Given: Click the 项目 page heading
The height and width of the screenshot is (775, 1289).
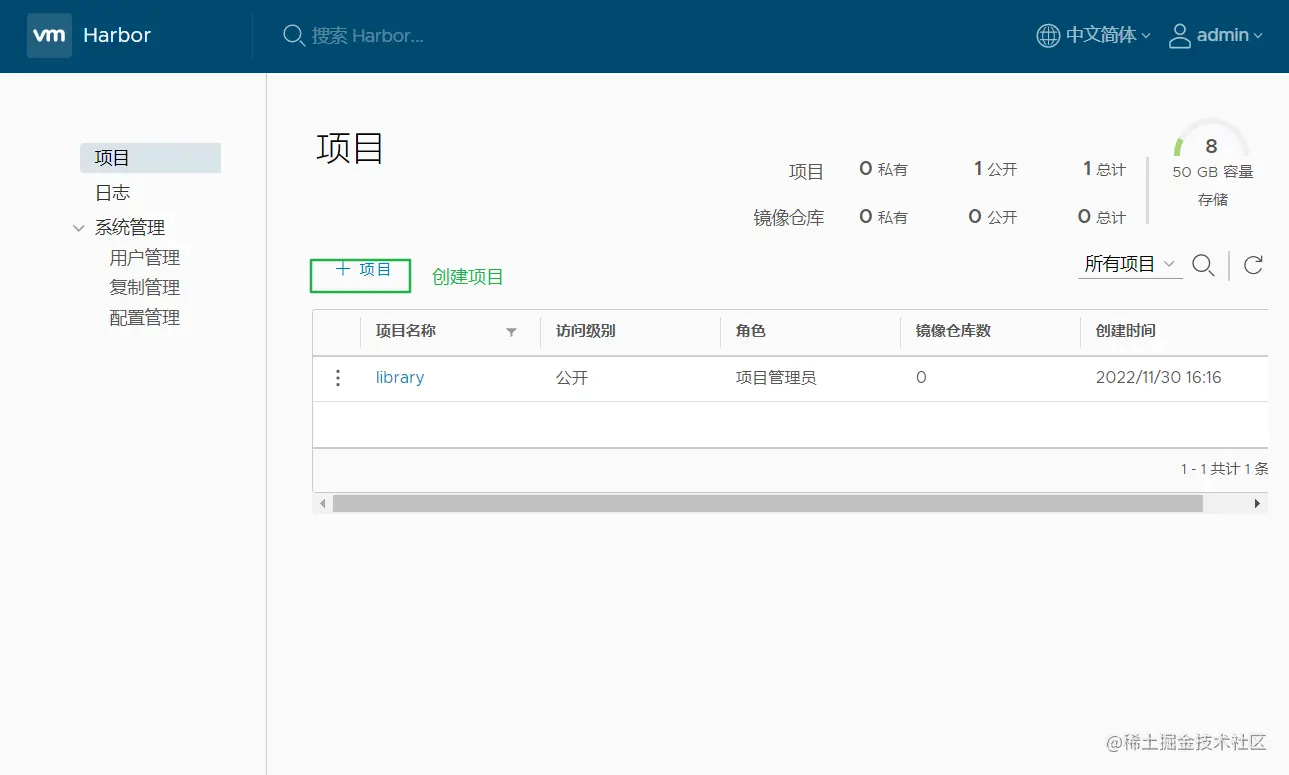Looking at the screenshot, I should click(351, 148).
